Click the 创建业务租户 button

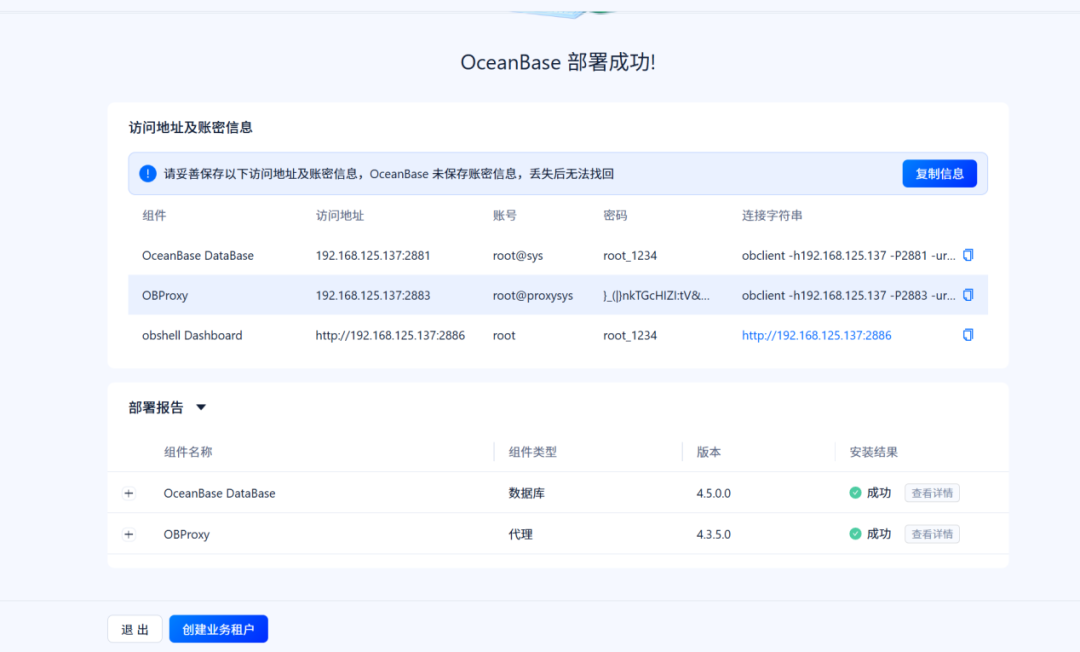[218, 629]
